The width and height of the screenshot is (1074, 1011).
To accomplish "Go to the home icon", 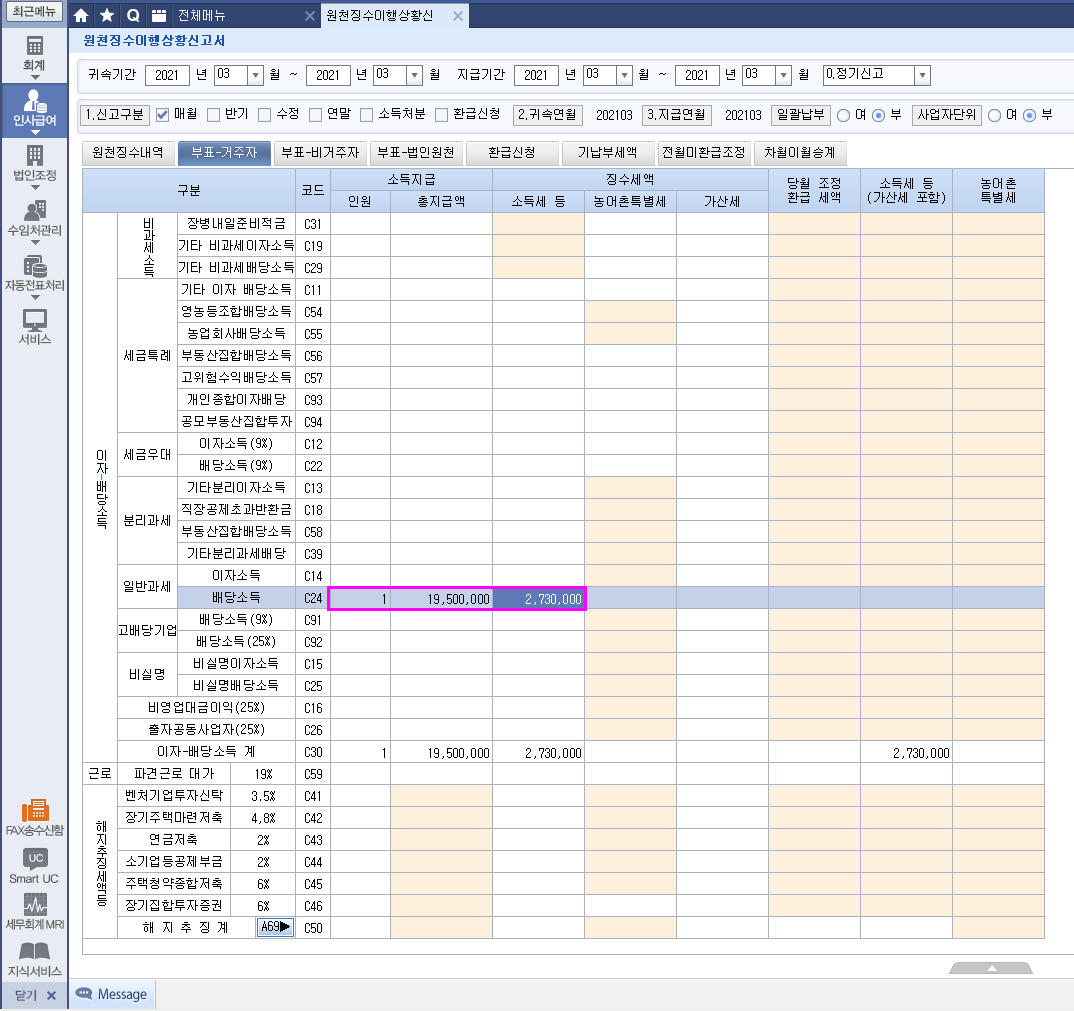I will (81, 15).
